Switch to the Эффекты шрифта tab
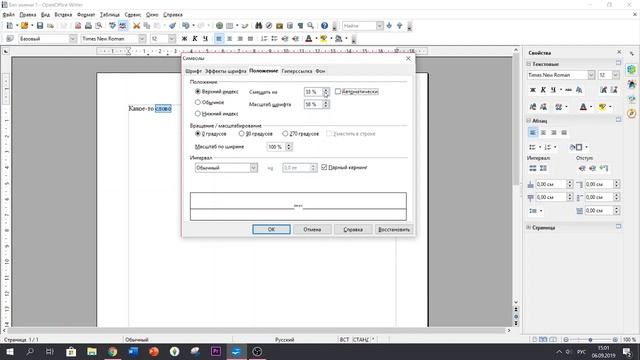 [x=225, y=71]
